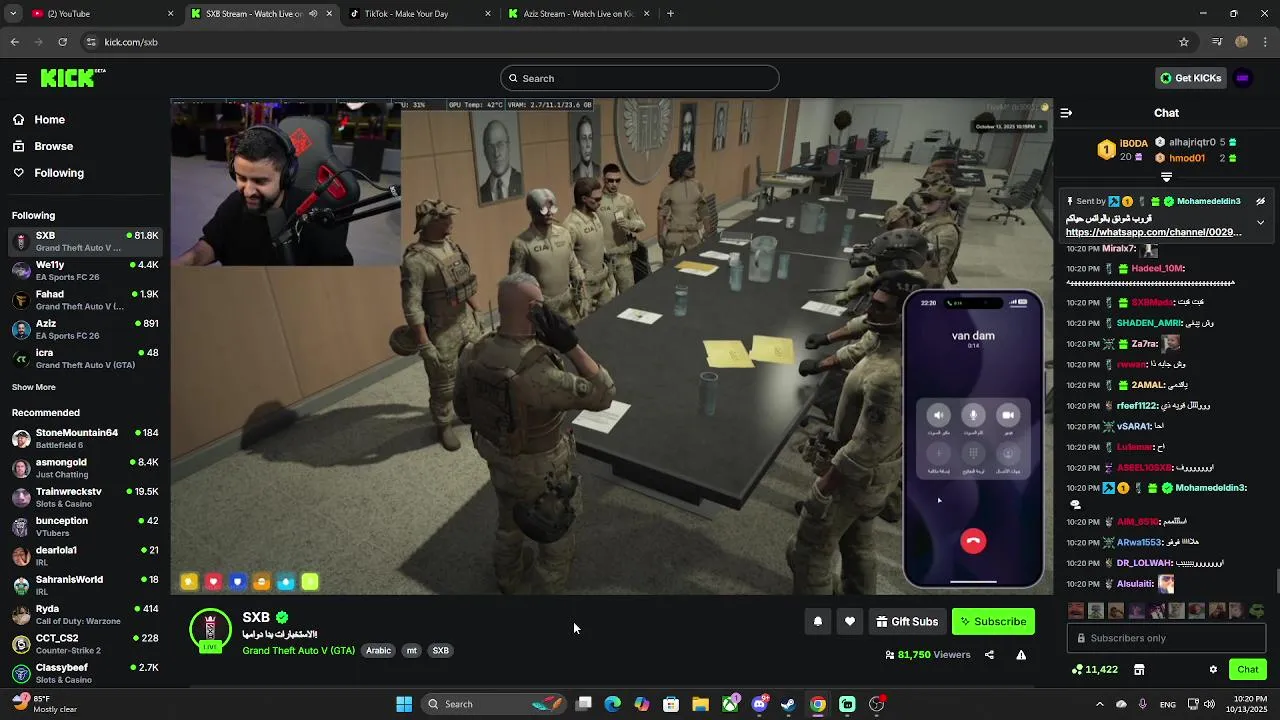Open Grand Theft Auto V (GTA) category link
Screen dimensions: 1280x720
point(298,650)
